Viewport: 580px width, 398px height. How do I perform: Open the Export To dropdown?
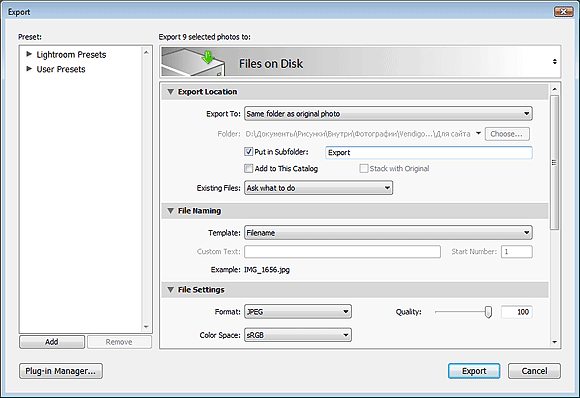tap(388, 114)
